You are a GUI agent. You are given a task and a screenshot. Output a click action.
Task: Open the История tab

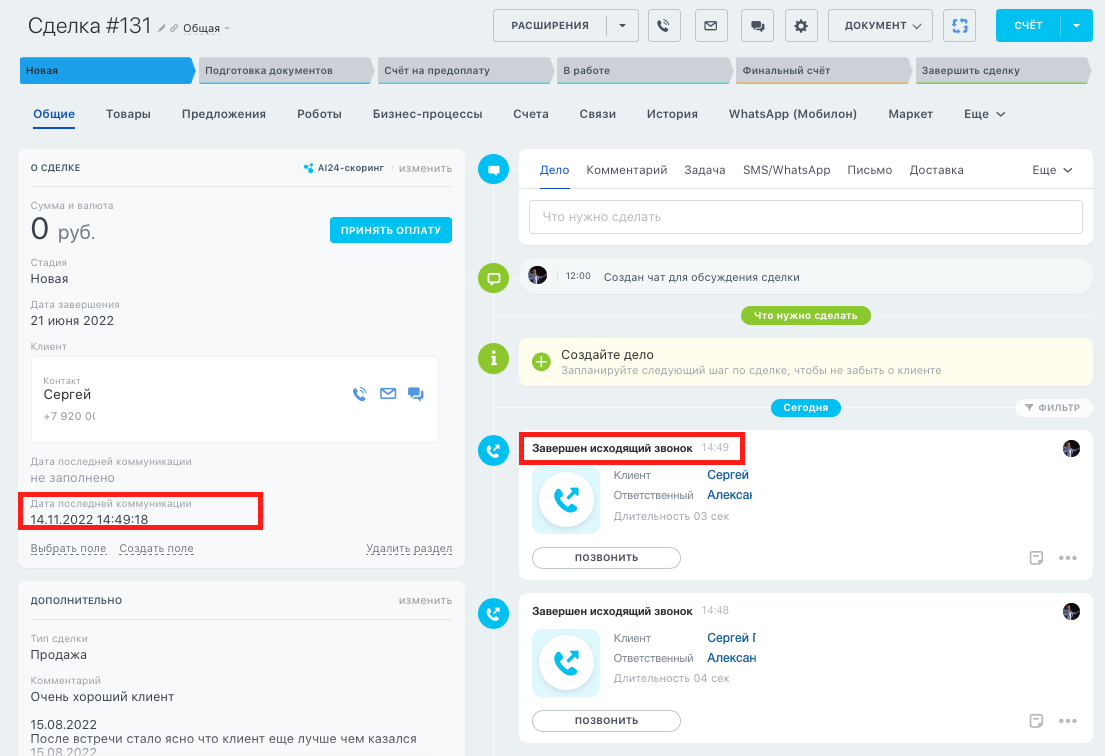point(672,114)
